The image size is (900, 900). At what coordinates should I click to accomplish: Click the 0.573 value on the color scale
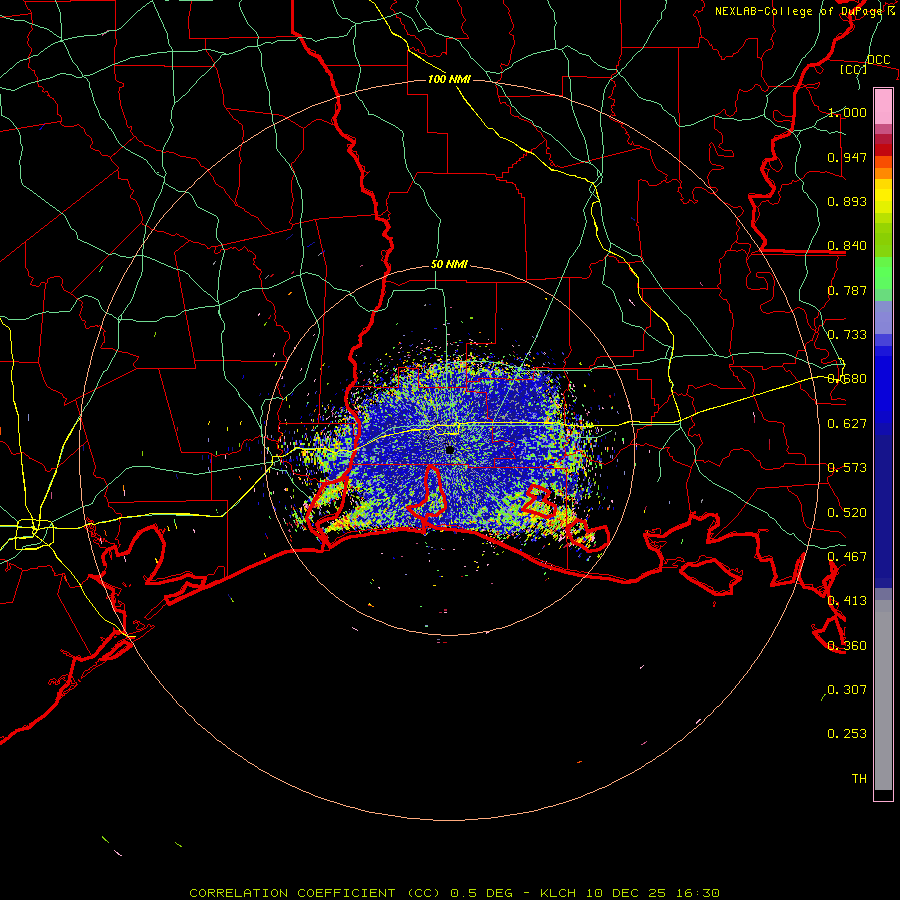[x=847, y=468]
